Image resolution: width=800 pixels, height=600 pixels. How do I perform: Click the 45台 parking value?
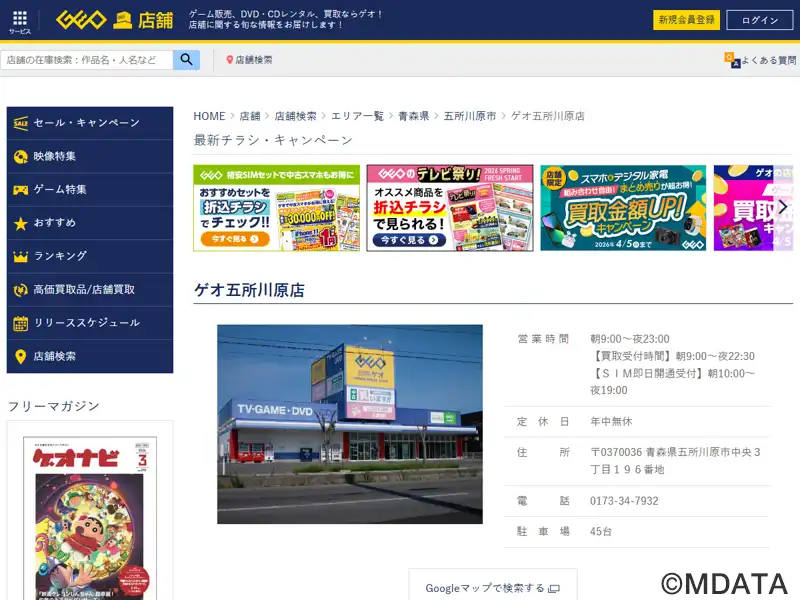coord(601,532)
